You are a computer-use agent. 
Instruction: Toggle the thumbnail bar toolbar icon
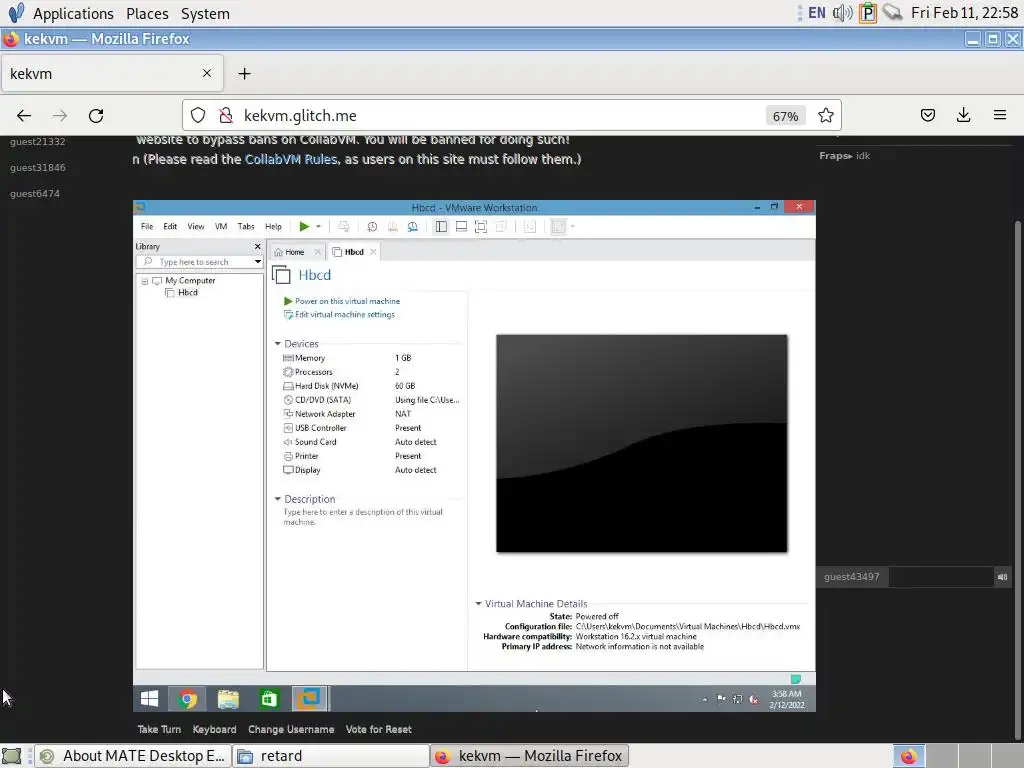pos(461,227)
